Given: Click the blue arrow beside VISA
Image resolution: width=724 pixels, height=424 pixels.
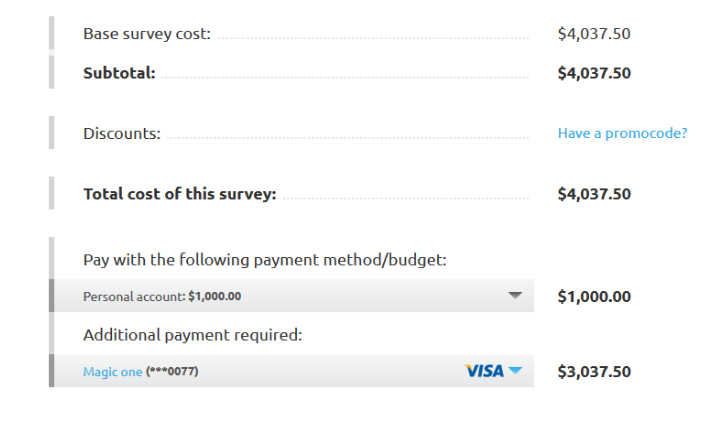Looking at the screenshot, I should [x=515, y=371].
